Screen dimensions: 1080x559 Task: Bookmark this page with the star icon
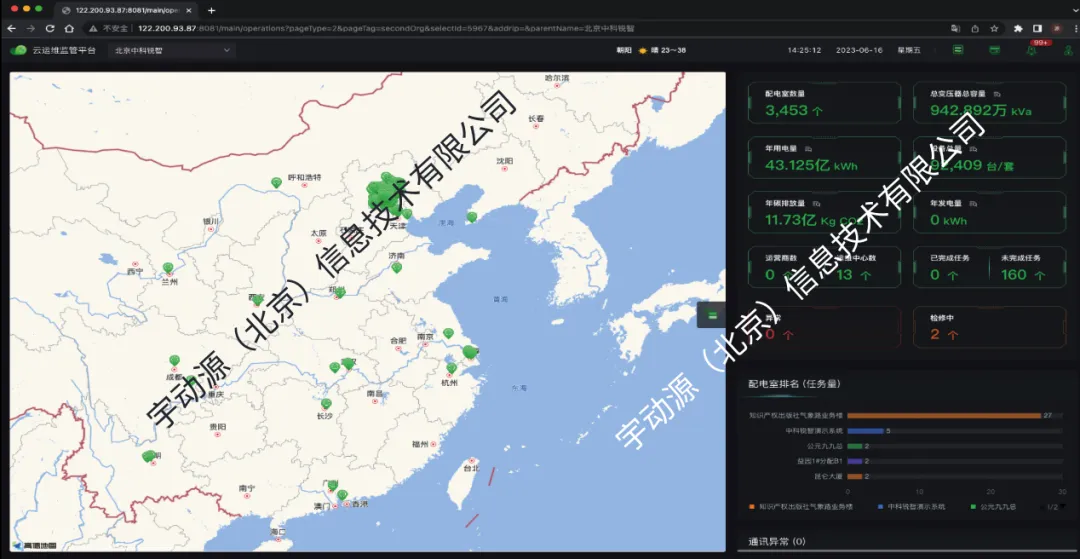tap(996, 28)
